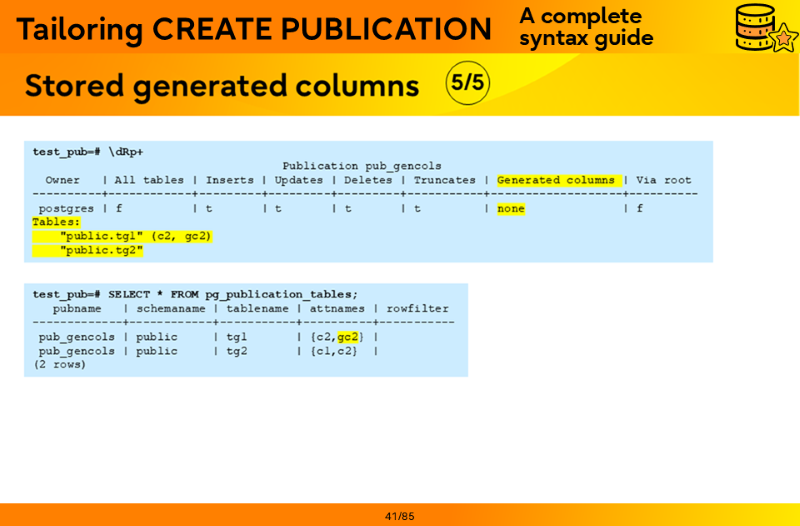Click the 'rowfilter' column header
Image resolution: width=800 pixels, height=526 pixels.
pos(417,309)
